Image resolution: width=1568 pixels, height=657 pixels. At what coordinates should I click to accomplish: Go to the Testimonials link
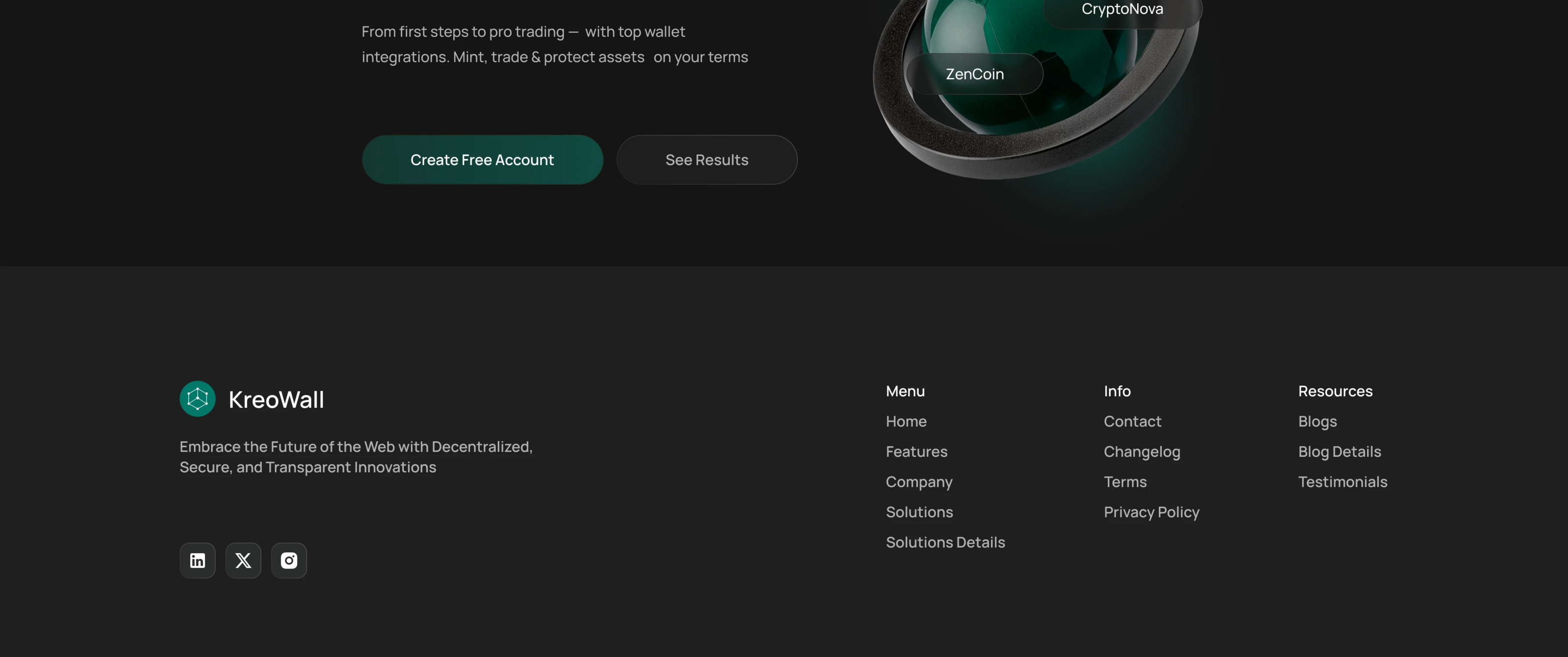1342,481
